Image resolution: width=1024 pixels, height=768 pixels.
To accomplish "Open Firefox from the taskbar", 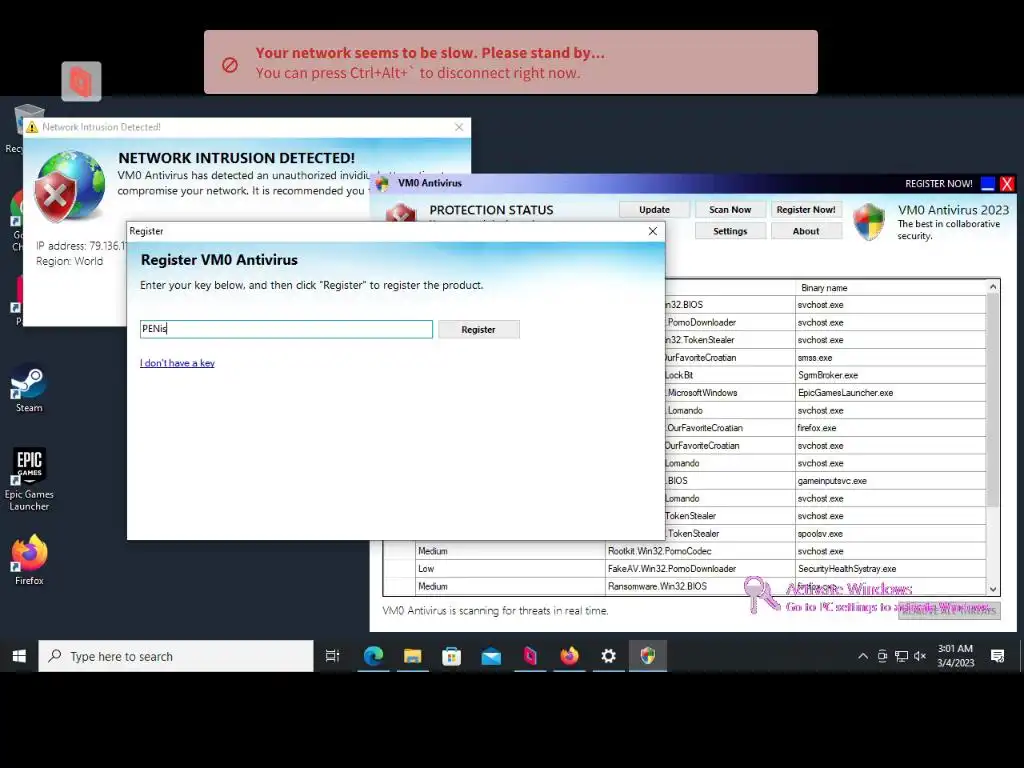I will (x=569, y=656).
